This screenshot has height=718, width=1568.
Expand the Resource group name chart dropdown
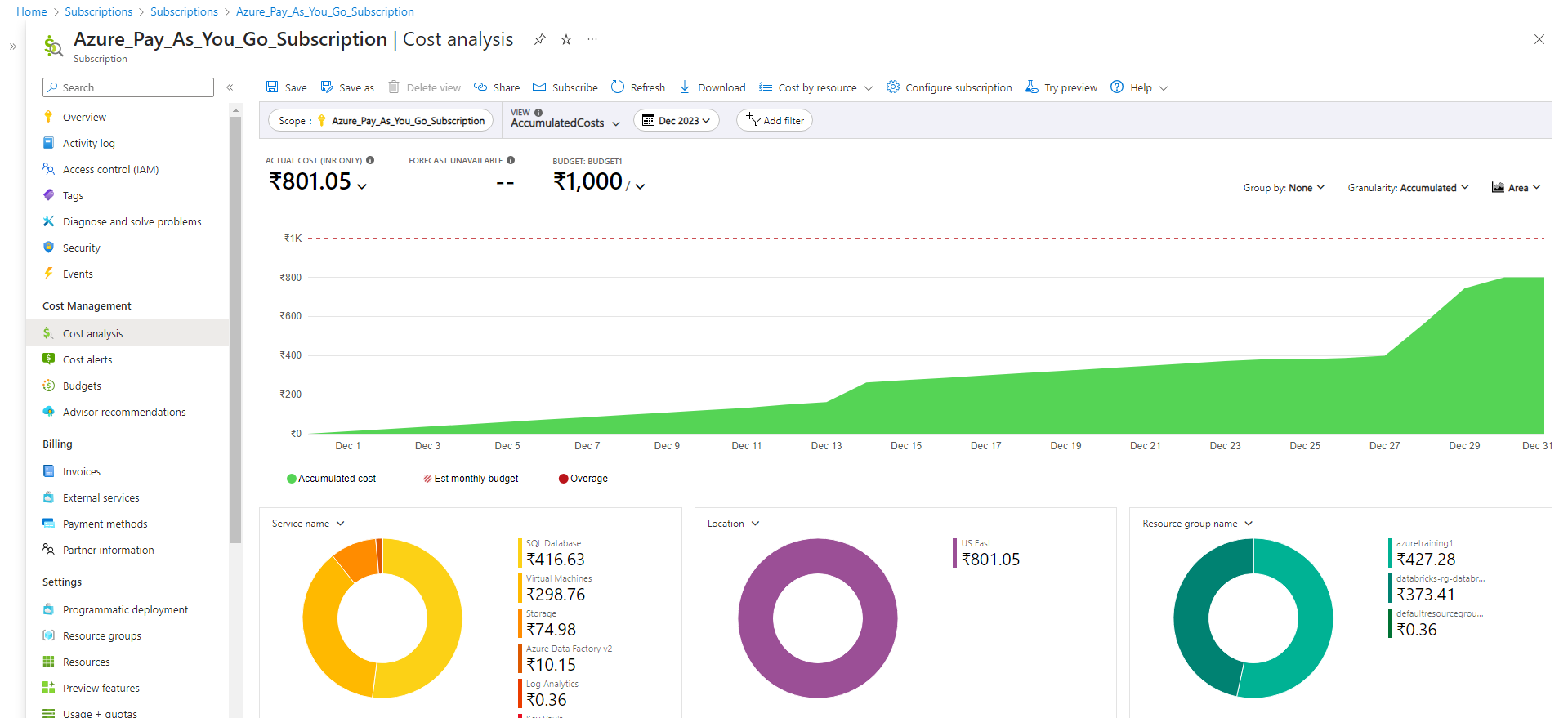(x=1197, y=524)
